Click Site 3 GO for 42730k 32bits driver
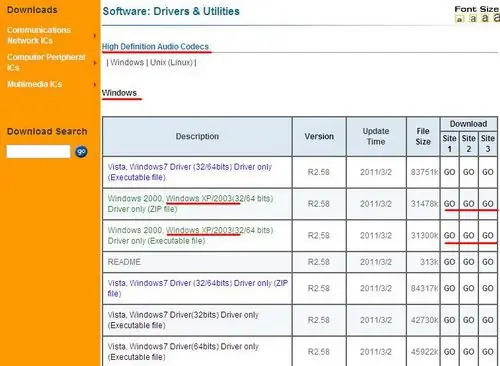This screenshot has height=366, width=500. click(x=488, y=320)
